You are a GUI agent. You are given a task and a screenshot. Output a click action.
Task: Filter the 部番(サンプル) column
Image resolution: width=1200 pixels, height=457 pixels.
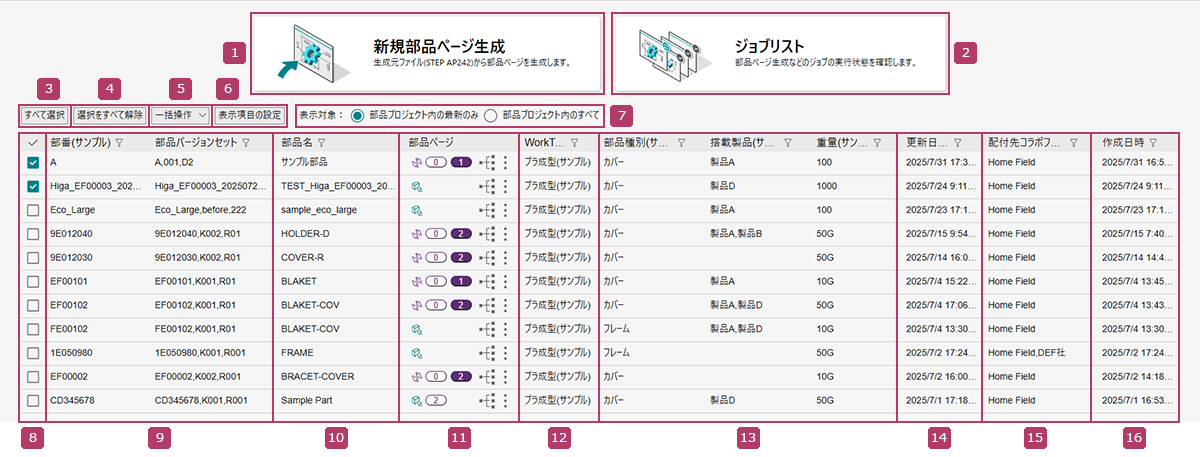119,144
